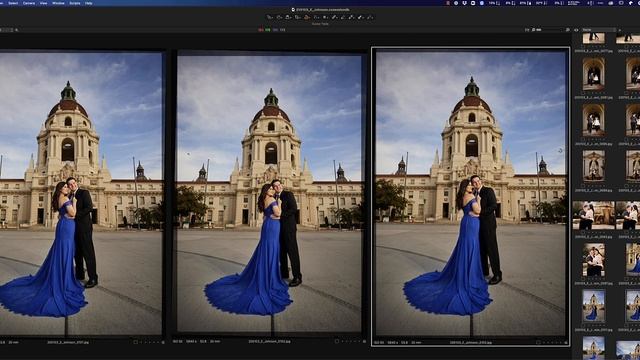Set color tag box under middle viewer image

click(337, 341)
